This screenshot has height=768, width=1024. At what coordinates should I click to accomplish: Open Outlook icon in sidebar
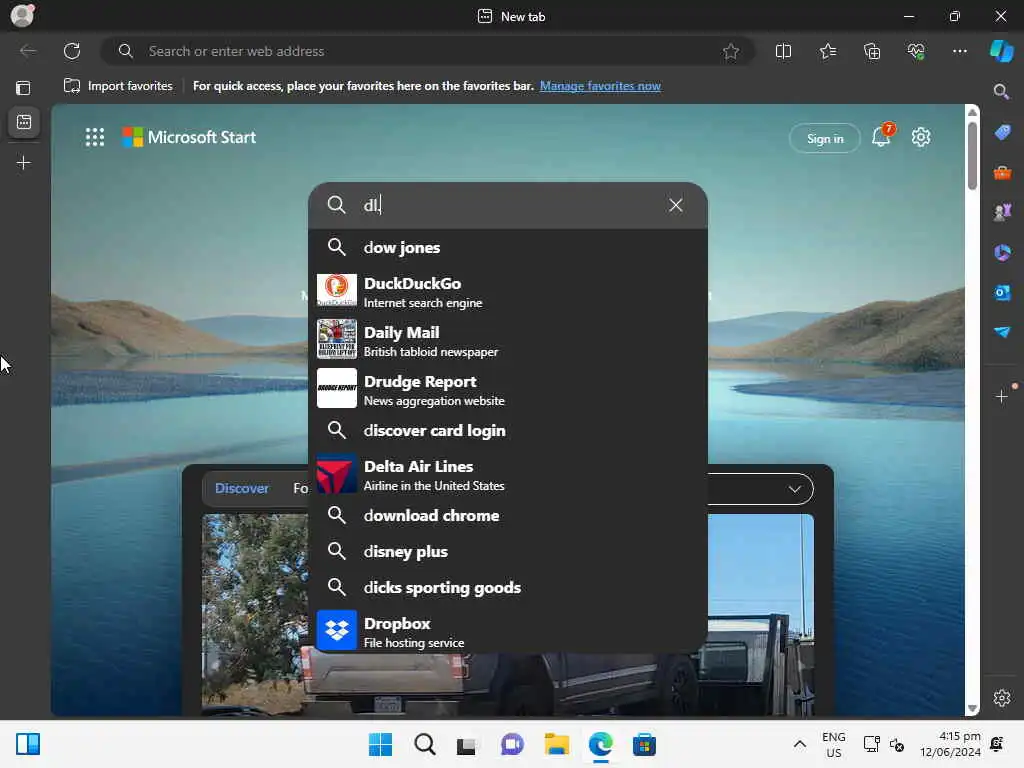click(x=1002, y=293)
